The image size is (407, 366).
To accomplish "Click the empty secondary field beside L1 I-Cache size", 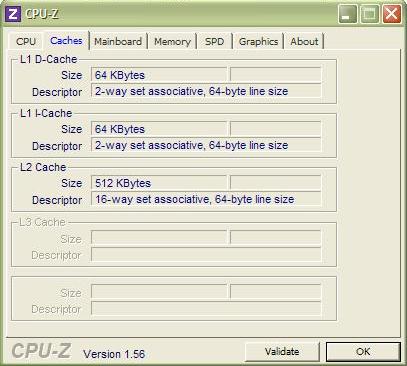I will [x=275, y=129].
